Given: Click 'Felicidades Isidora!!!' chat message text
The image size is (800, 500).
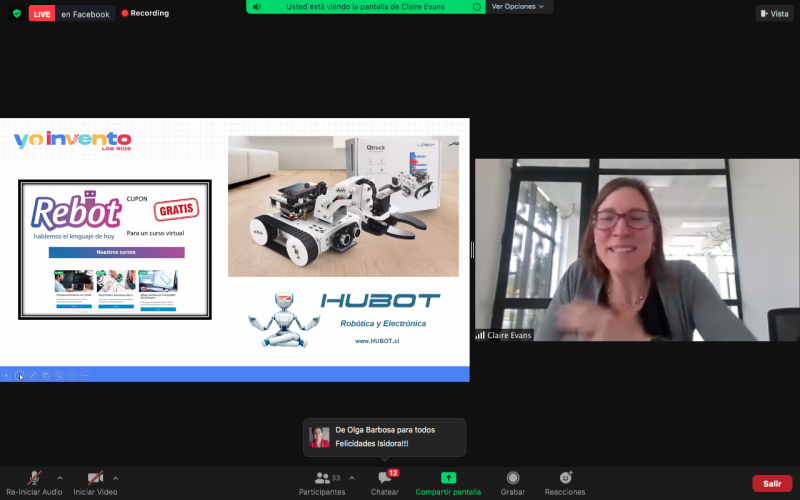Looking at the screenshot, I should (371, 444).
